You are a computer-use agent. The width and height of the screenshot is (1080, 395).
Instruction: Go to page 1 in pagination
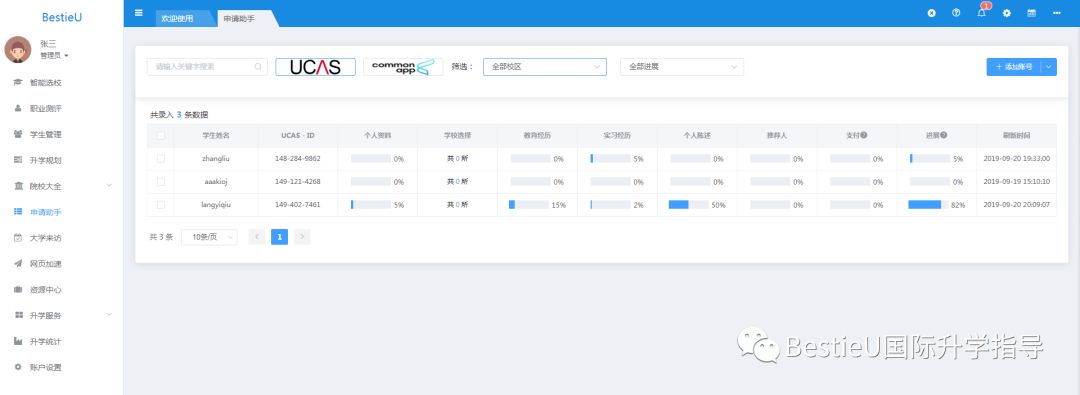pos(279,237)
